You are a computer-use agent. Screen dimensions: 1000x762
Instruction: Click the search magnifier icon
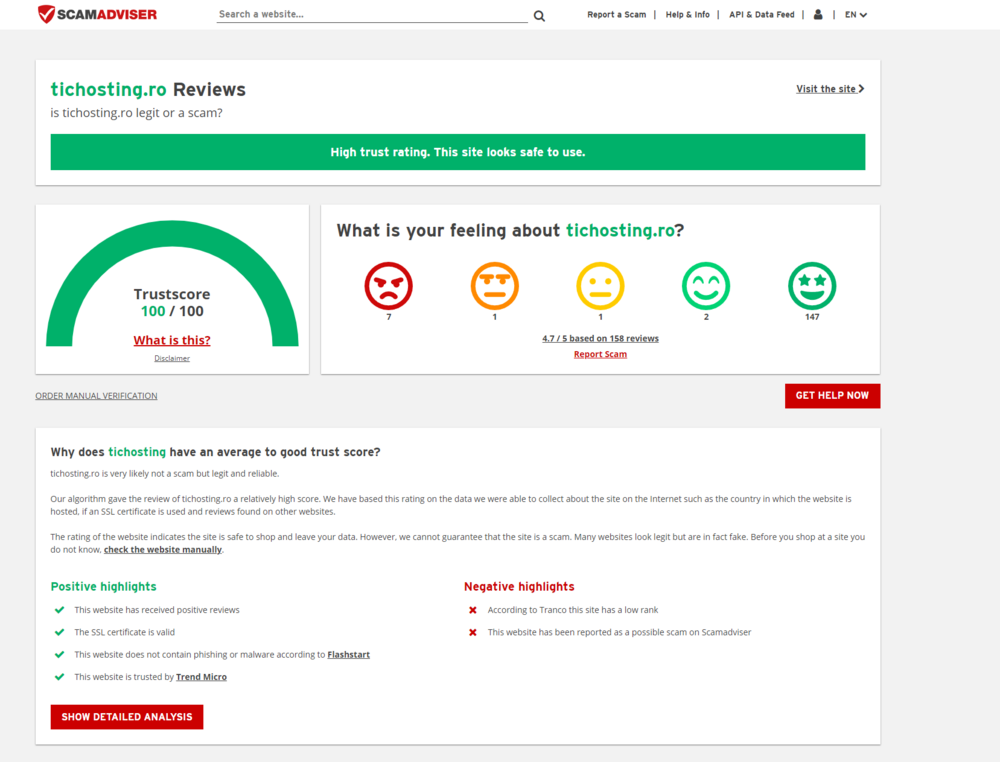tap(540, 16)
